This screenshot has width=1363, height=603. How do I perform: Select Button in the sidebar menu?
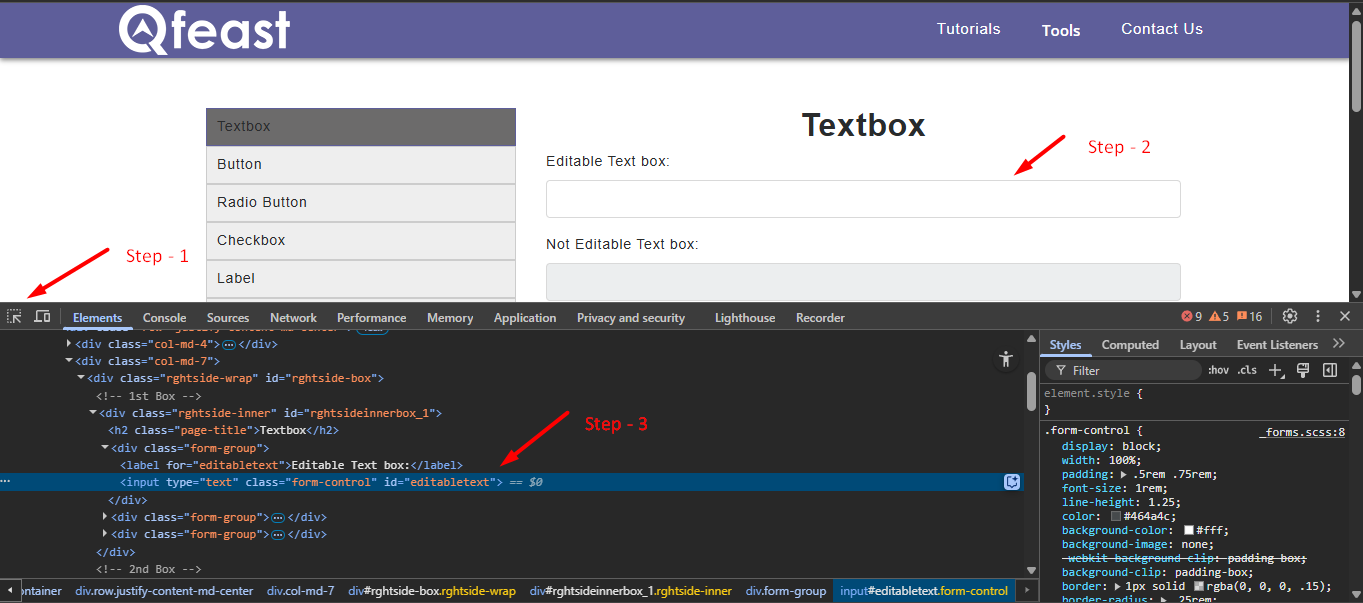[361, 165]
